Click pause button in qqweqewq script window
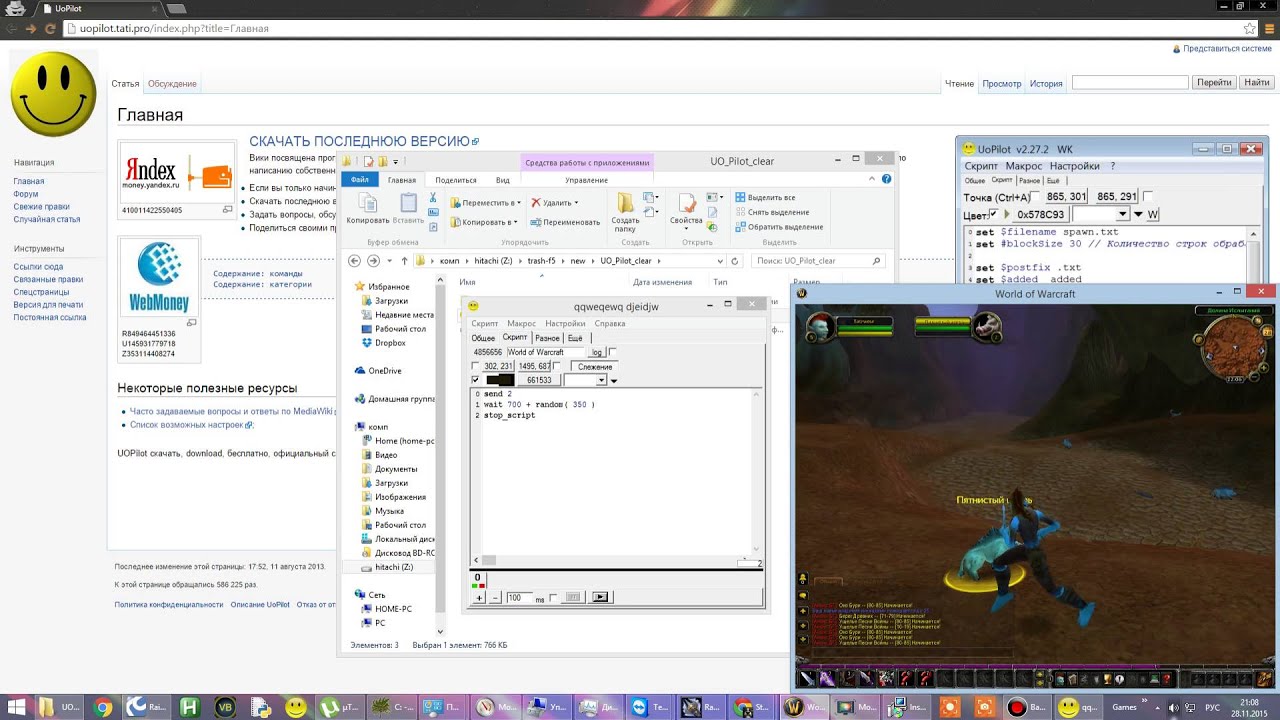Viewport: 1280px width, 720px height. pyautogui.click(x=573, y=597)
